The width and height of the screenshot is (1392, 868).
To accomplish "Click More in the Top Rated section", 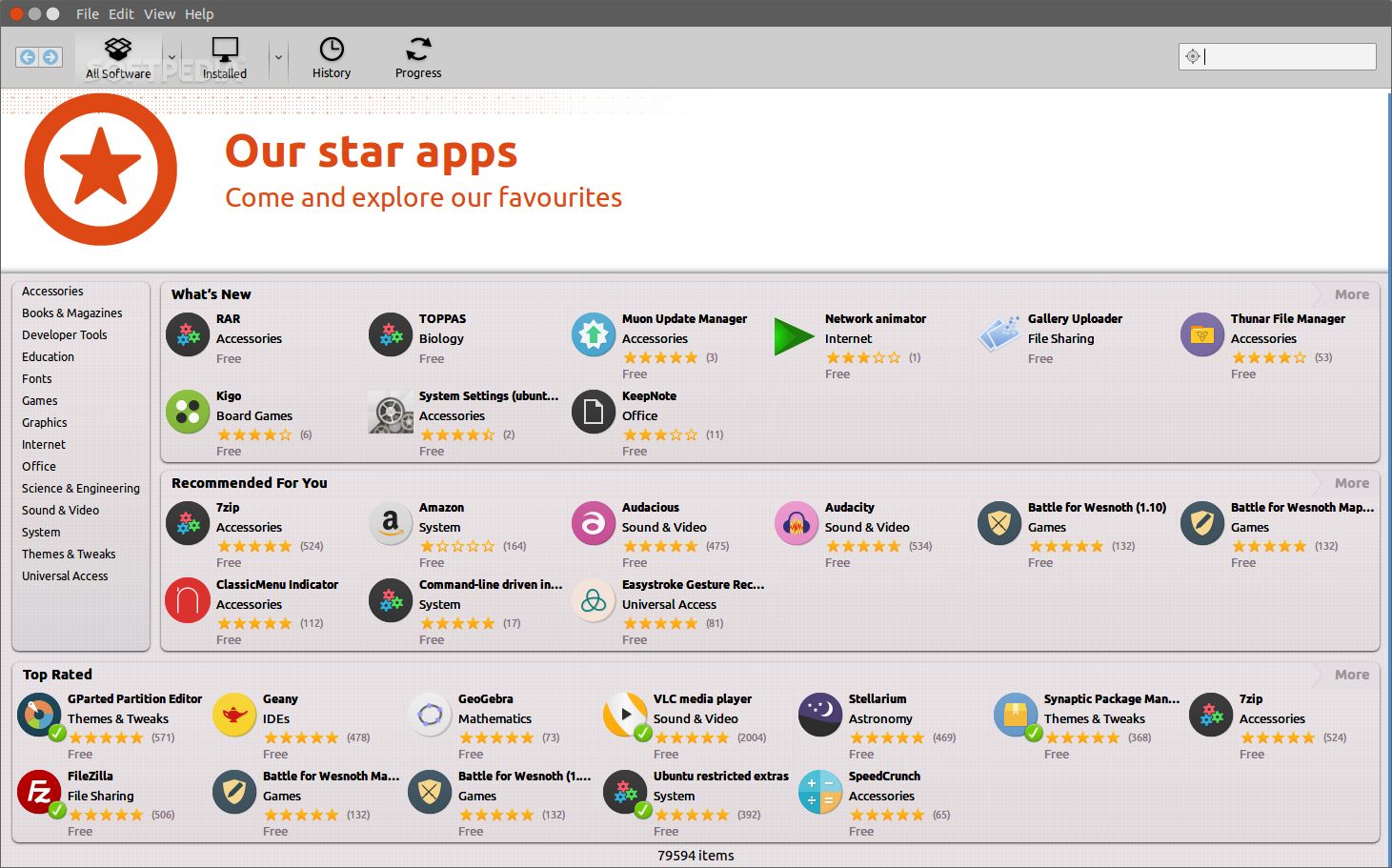I will point(1351,675).
